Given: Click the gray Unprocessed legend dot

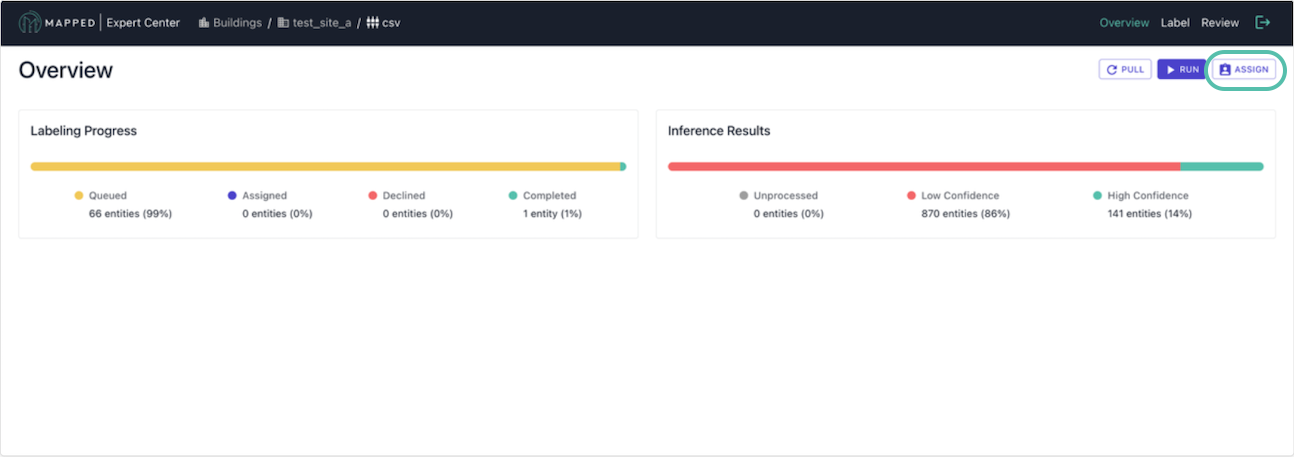Looking at the screenshot, I should [x=744, y=196].
